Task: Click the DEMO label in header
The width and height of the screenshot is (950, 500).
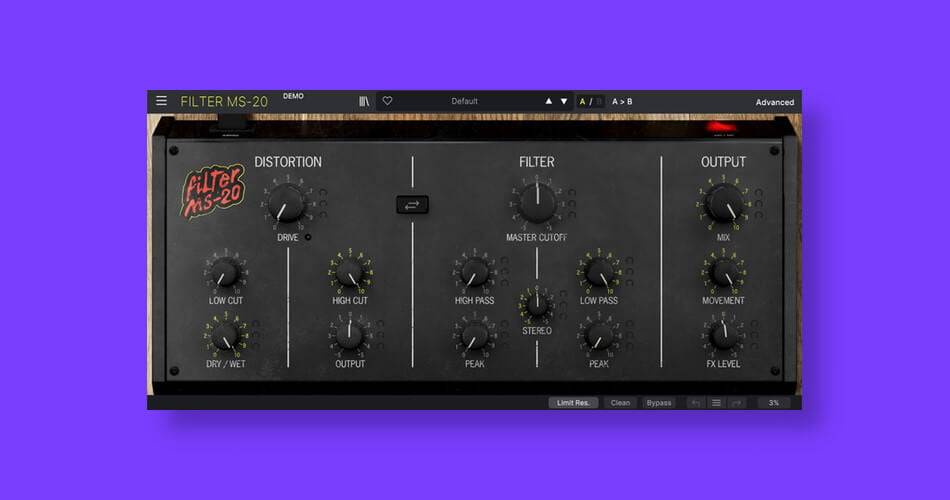Action: 293,96
